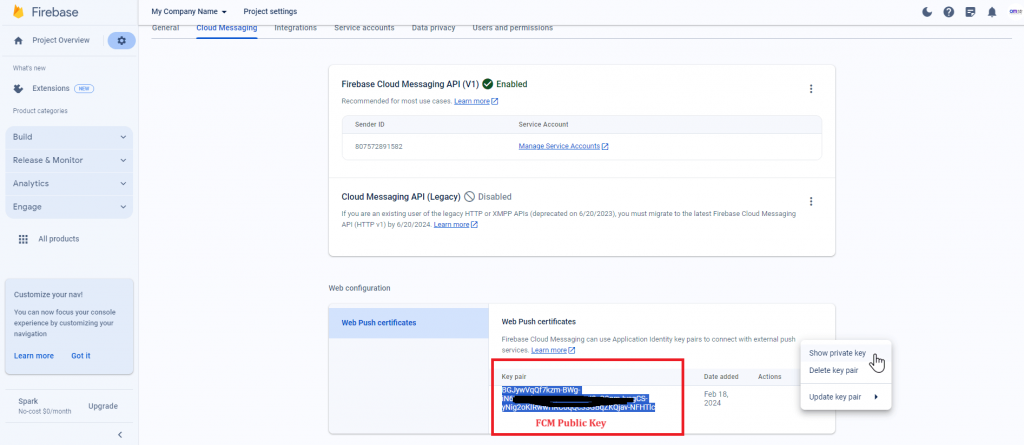Click the Upgrade plan button
This screenshot has width=1024, height=445.
pyautogui.click(x=103, y=406)
